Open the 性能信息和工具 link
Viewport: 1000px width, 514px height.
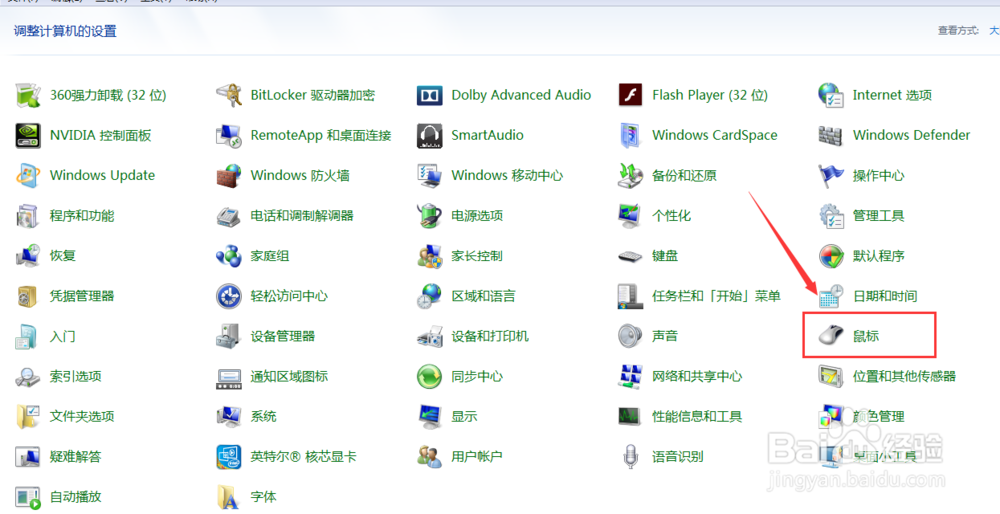[x=697, y=416]
